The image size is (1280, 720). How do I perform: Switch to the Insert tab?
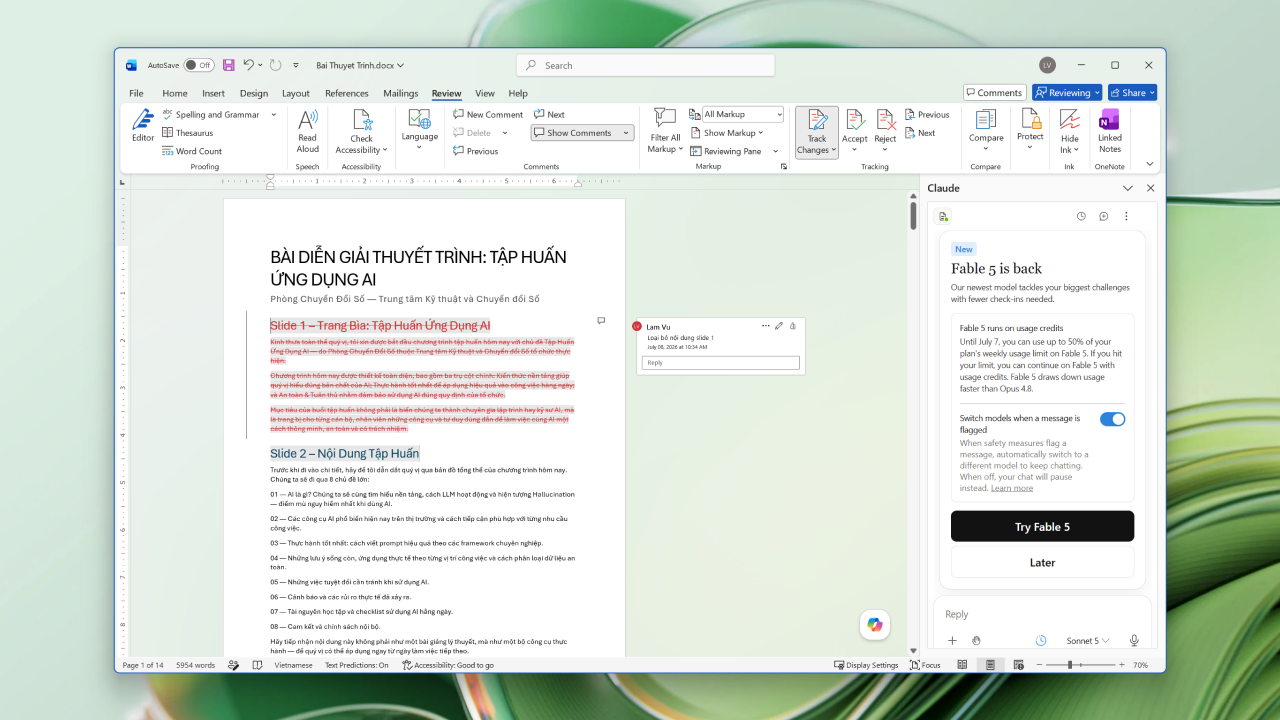pyautogui.click(x=213, y=93)
